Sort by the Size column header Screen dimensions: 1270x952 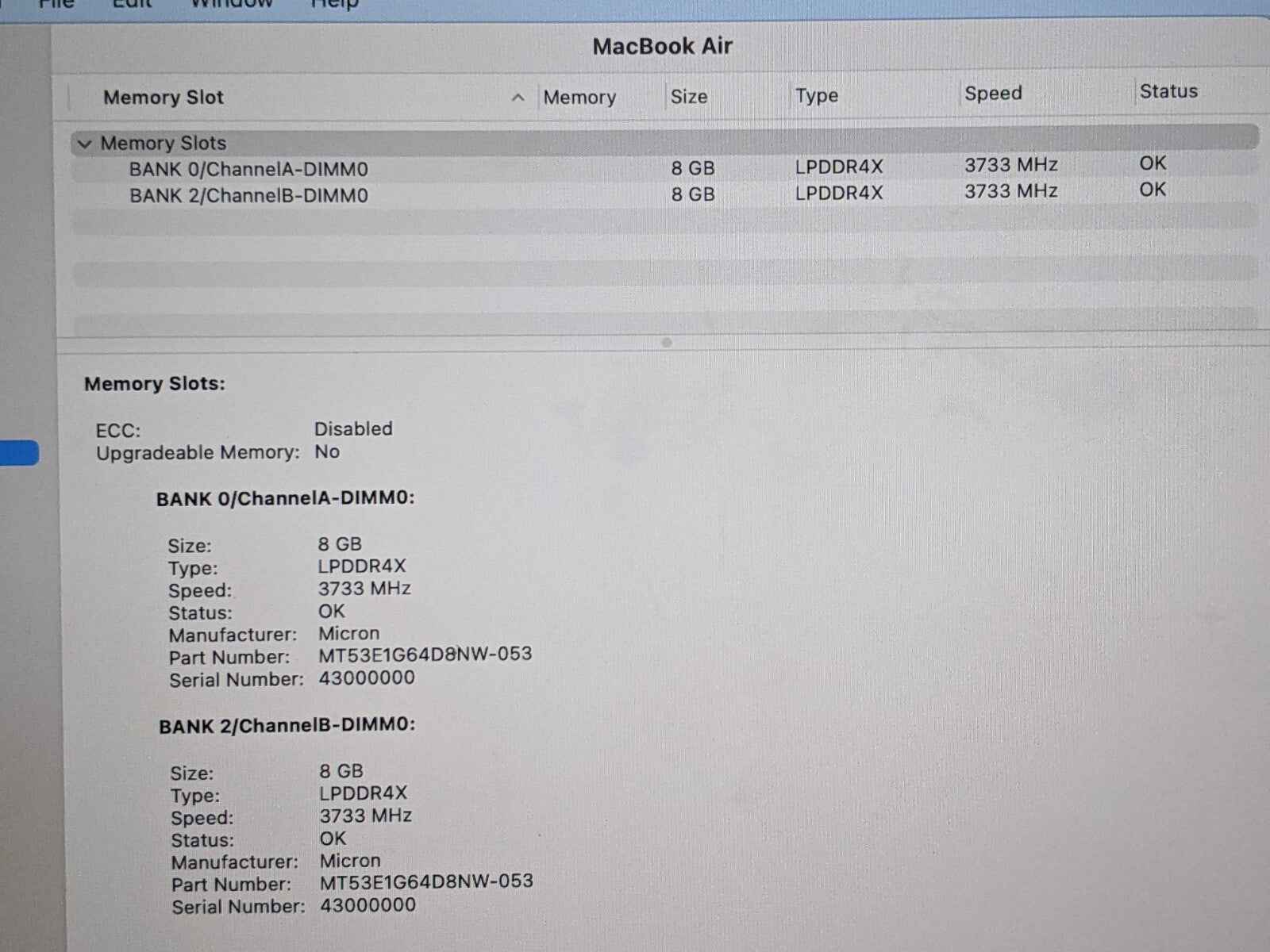click(x=687, y=97)
